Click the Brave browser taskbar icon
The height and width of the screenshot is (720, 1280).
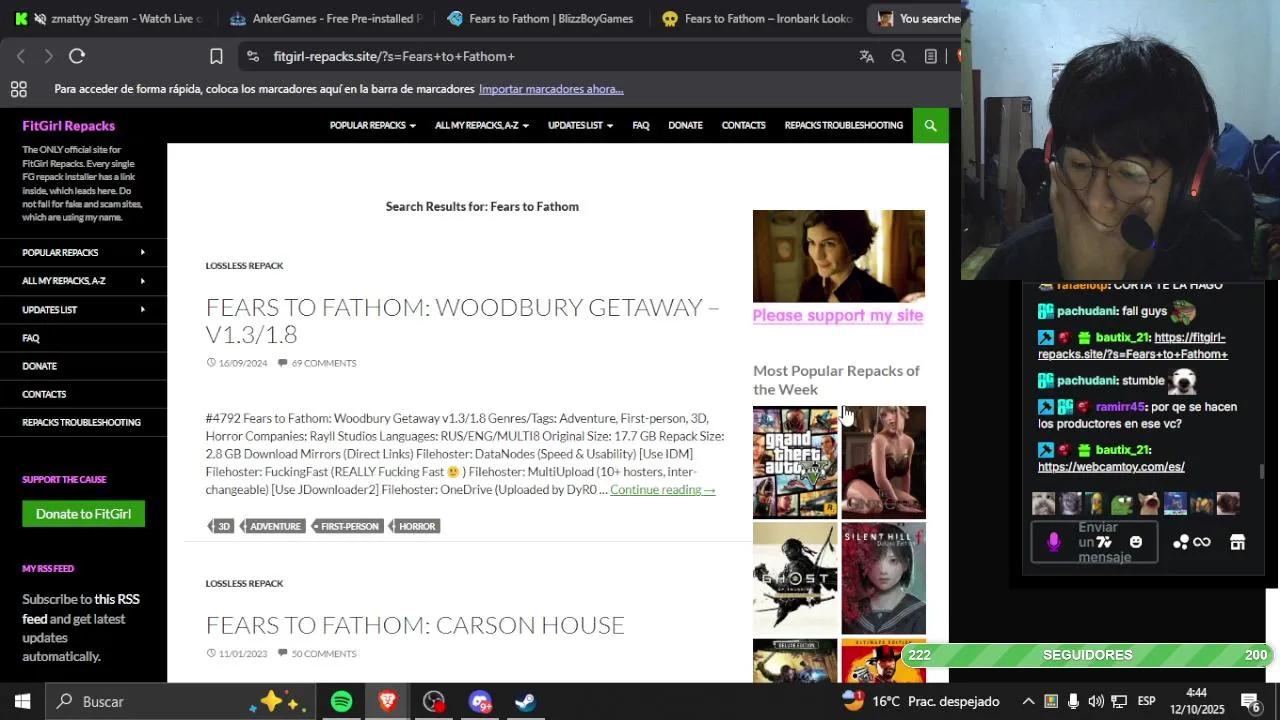click(388, 702)
